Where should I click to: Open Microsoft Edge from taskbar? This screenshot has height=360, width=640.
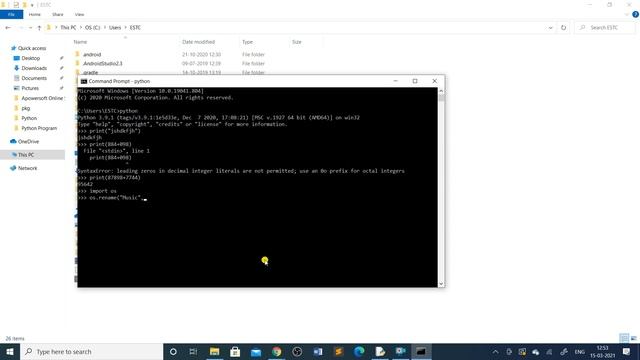tap(359, 351)
